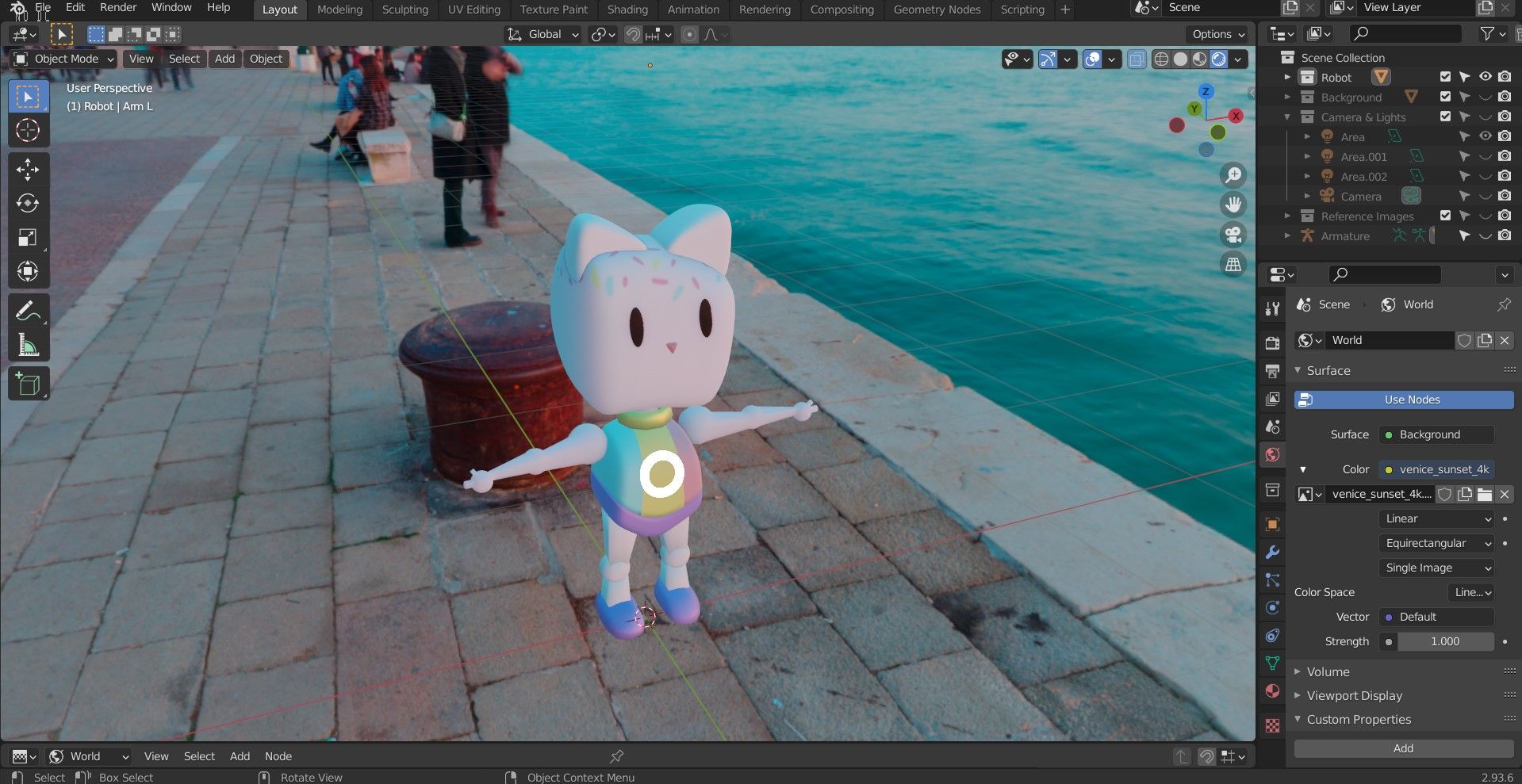Select the Move tool in the toolbar
The height and width of the screenshot is (784, 1522).
tap(28, 170)
